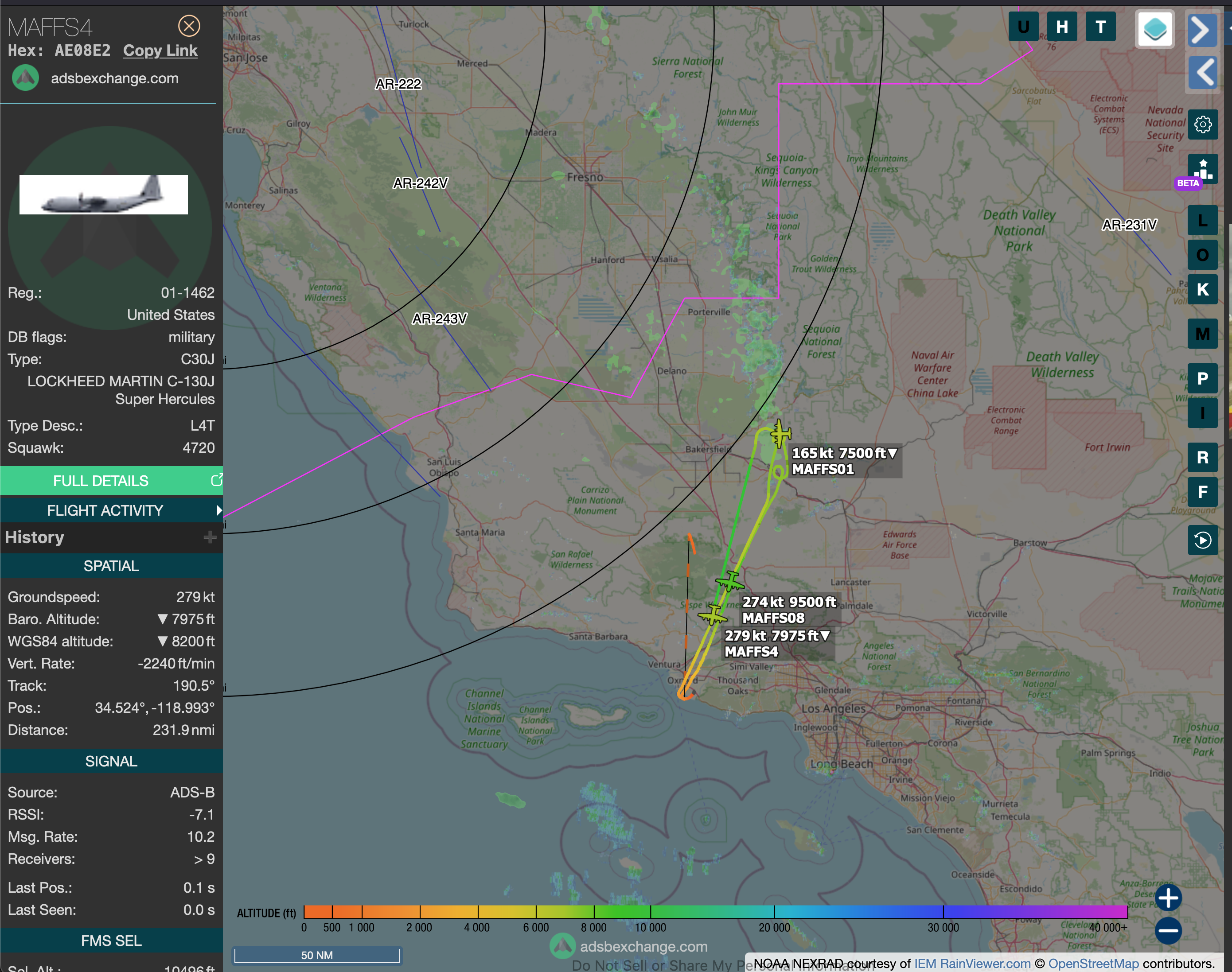Click the Pos. coordinates value
1232x972 pixels.
pyautogui.click(x=155, y=708)
